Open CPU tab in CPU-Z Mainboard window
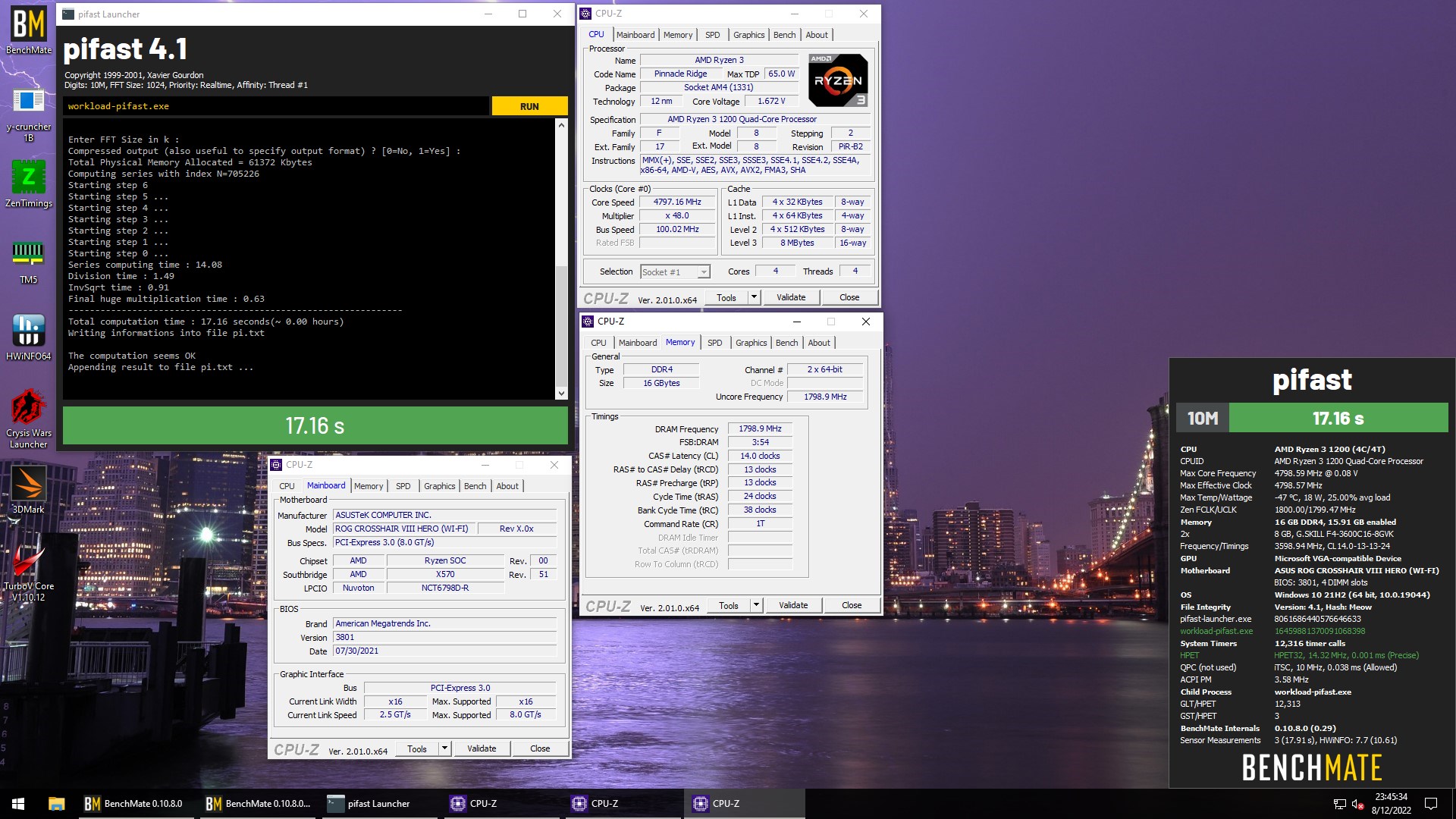 pyautogui.click(x=287, y=486)
